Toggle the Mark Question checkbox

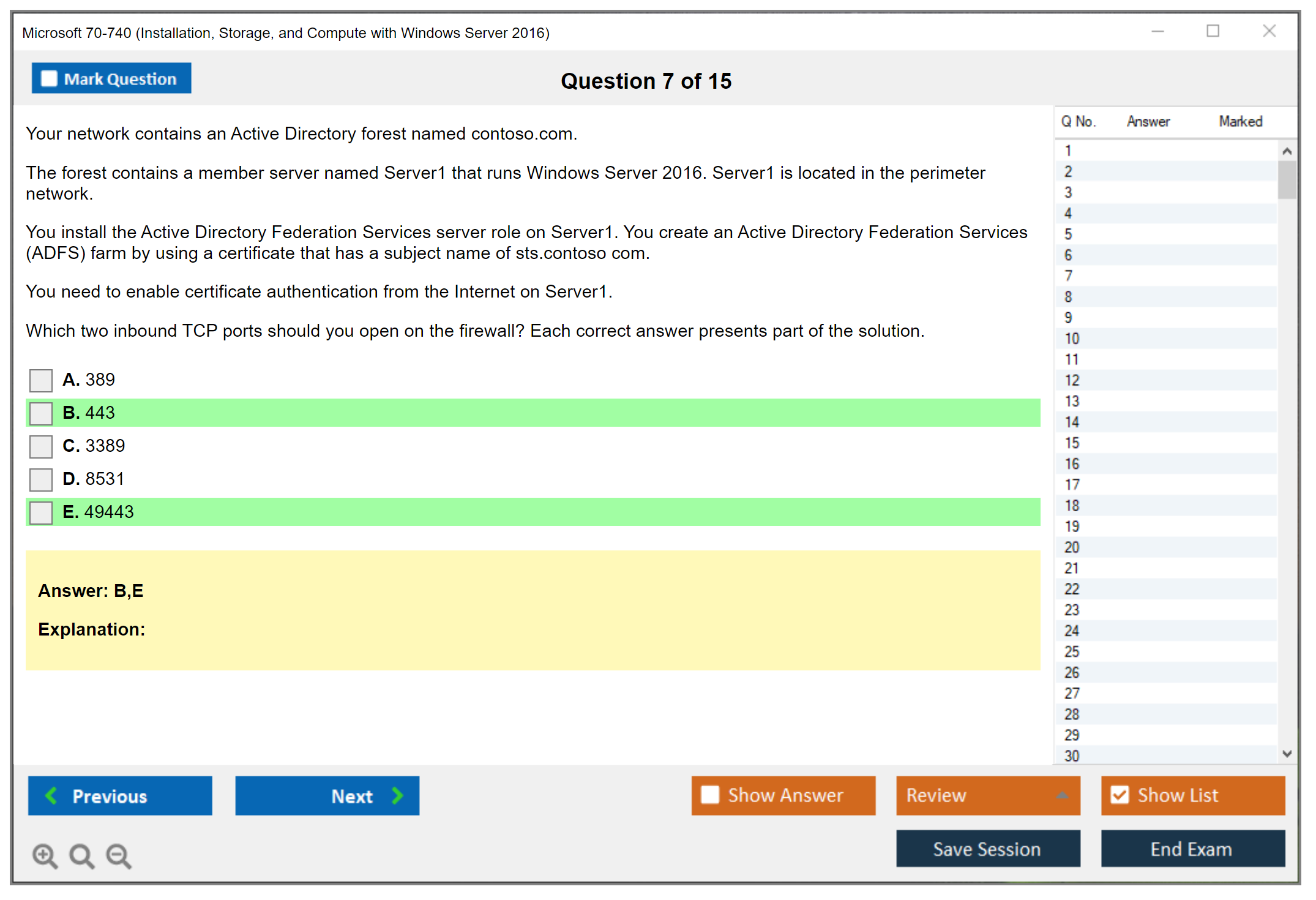(49, 79)
